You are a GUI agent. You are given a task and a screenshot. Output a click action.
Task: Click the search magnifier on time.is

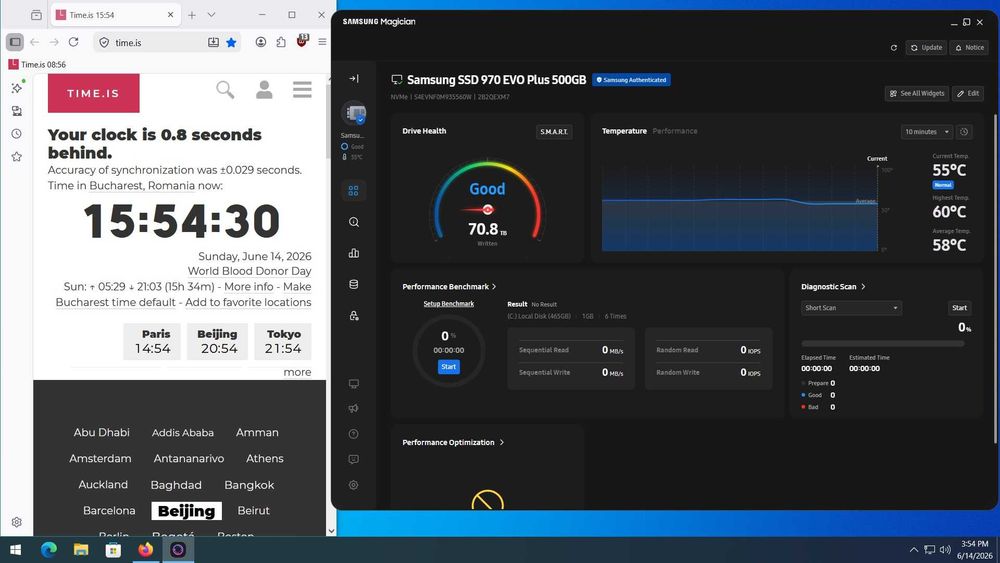pyautogui.click(x=225, y=90)
